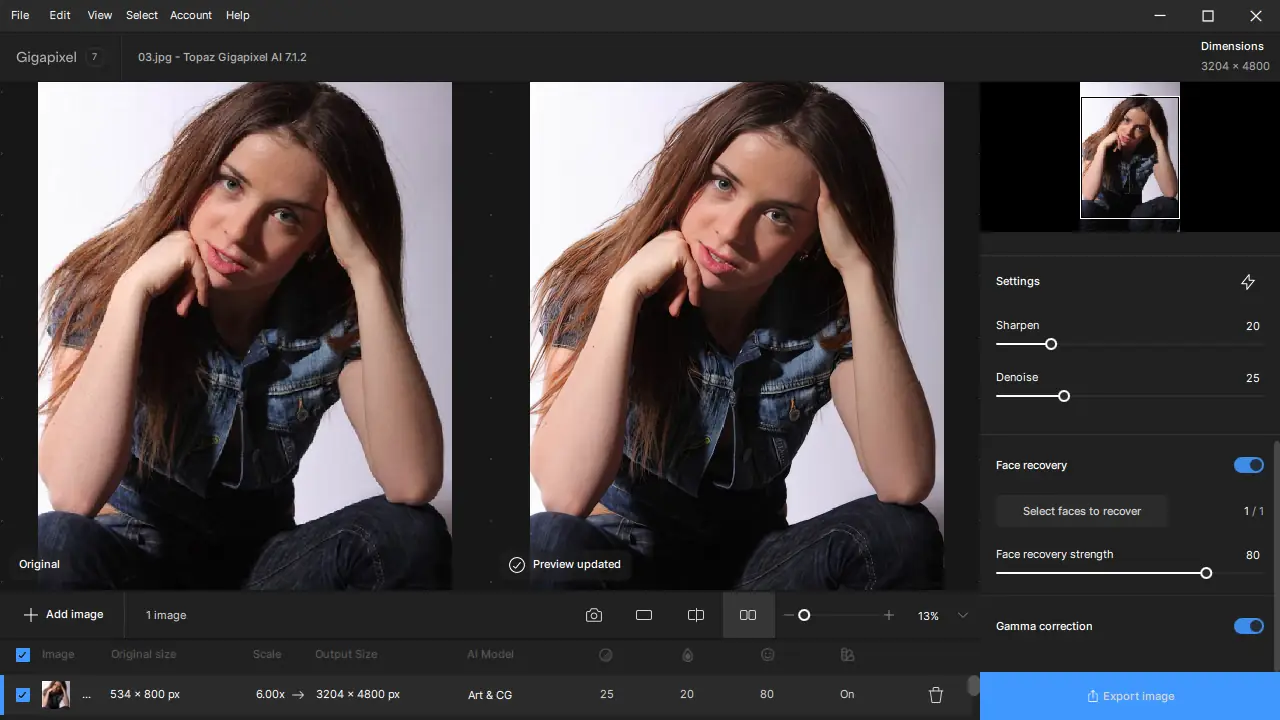
Task: Open the Account menu
Action: click(191, 15)
